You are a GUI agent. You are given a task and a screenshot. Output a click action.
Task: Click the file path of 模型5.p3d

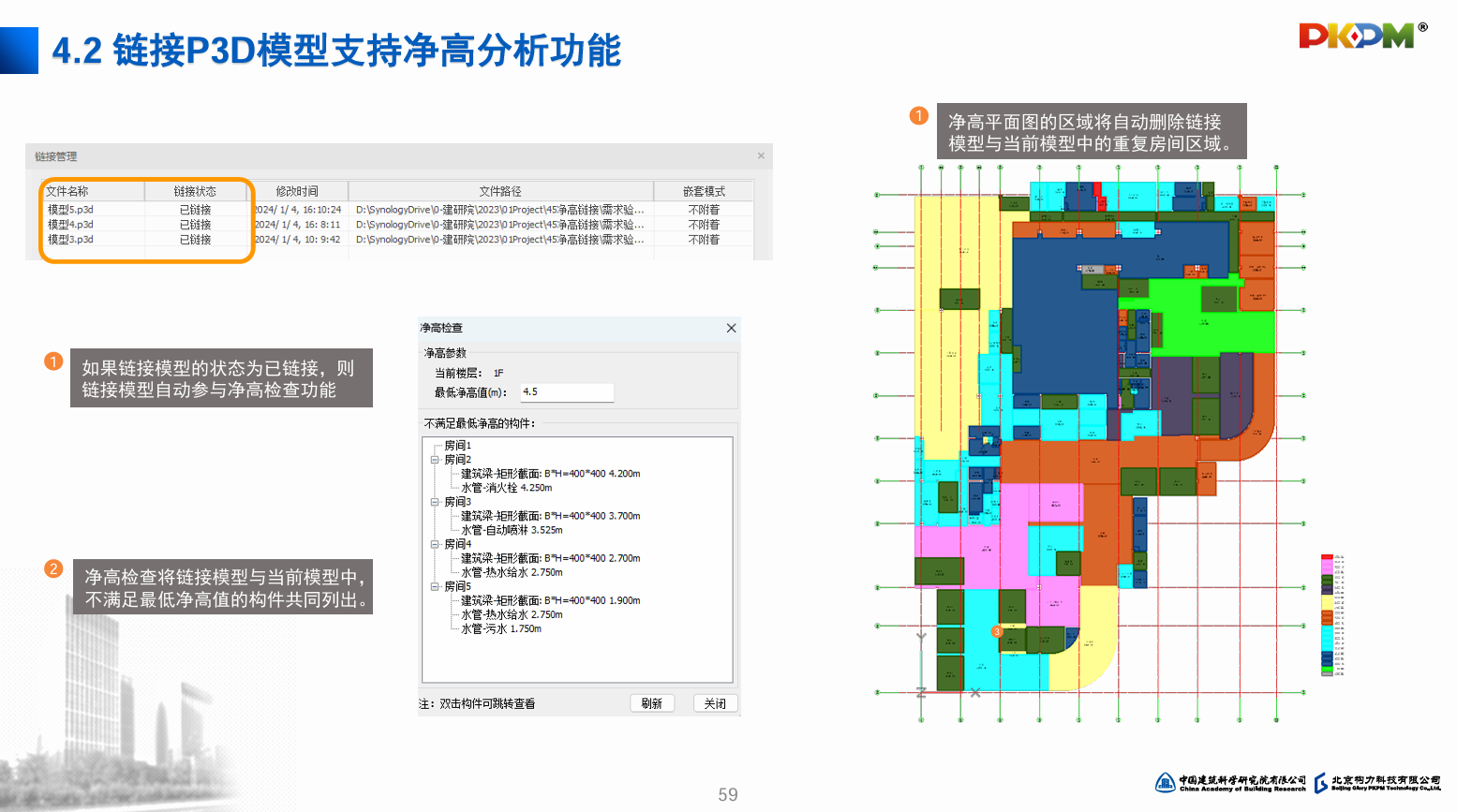click(500, 210)
